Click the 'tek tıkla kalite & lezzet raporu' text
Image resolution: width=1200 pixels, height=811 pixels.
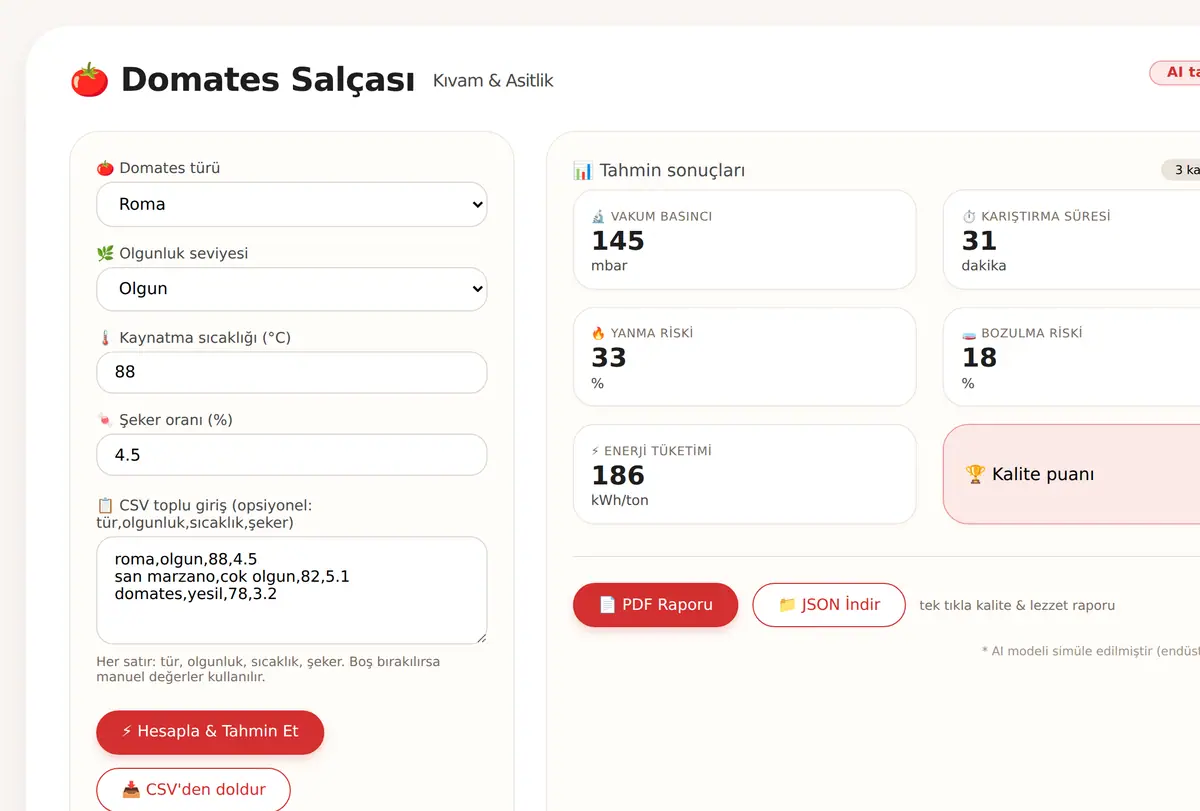tap(1017, 605)
